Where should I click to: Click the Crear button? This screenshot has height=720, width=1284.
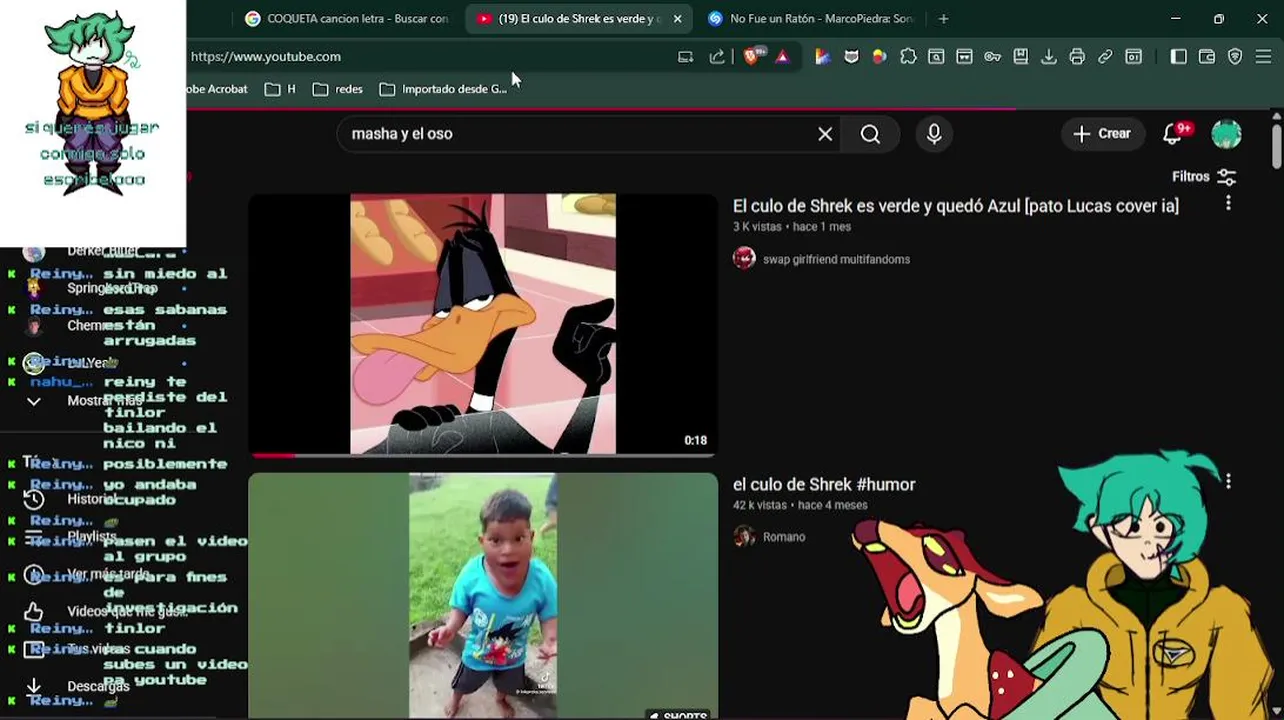coord(1102,134)
